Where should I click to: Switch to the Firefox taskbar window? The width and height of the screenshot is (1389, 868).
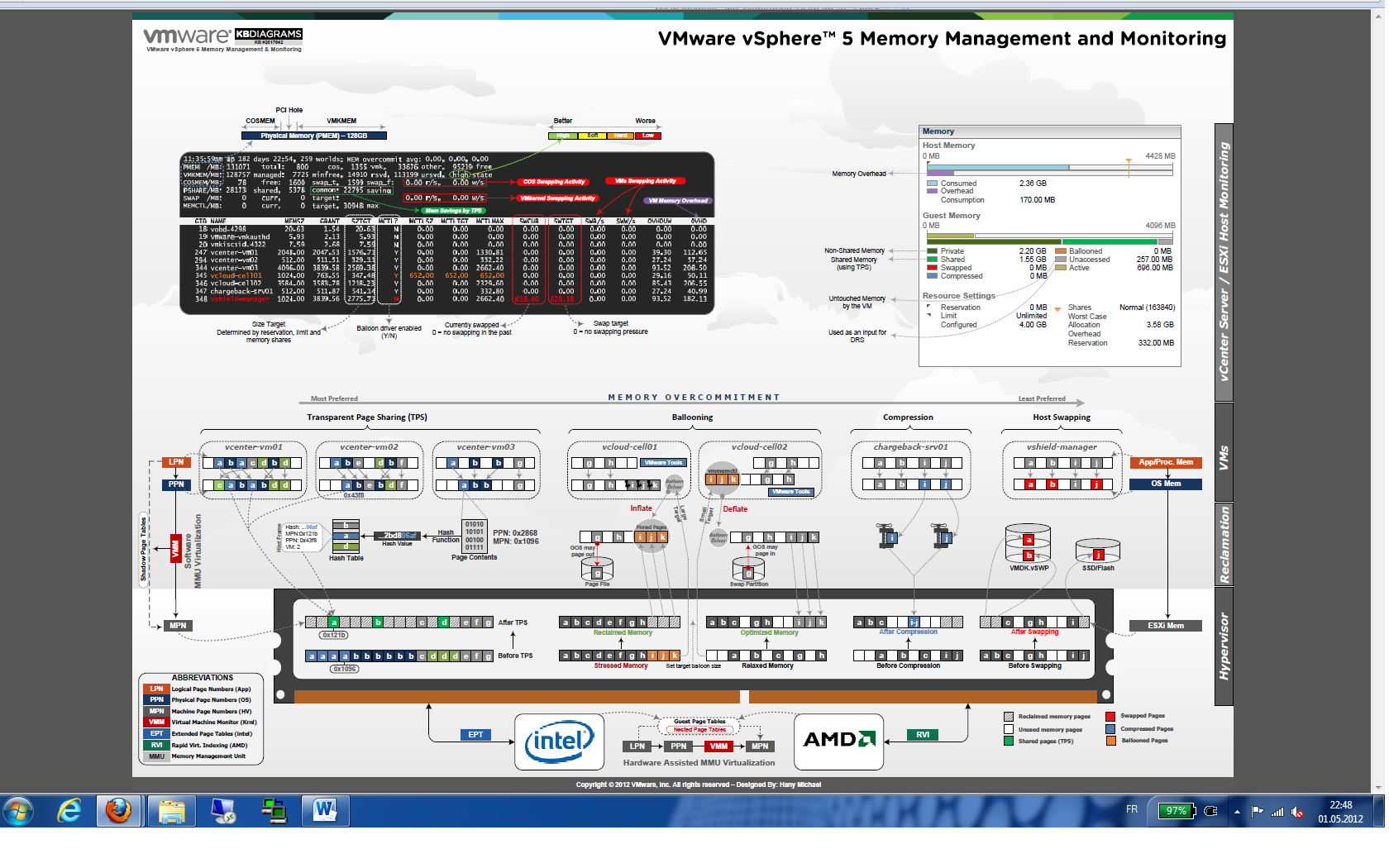[x=119, y=811]
